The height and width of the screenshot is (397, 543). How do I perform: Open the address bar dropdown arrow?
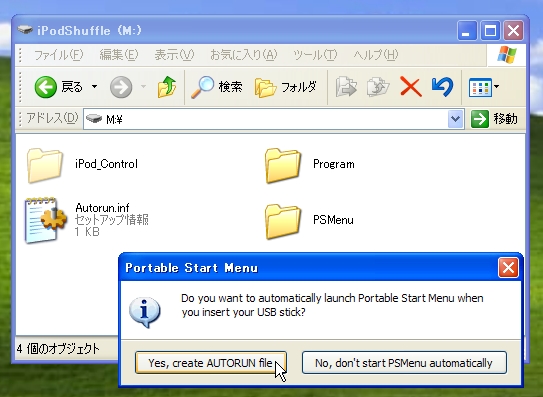pyautogui.click(x=455, y=119)
